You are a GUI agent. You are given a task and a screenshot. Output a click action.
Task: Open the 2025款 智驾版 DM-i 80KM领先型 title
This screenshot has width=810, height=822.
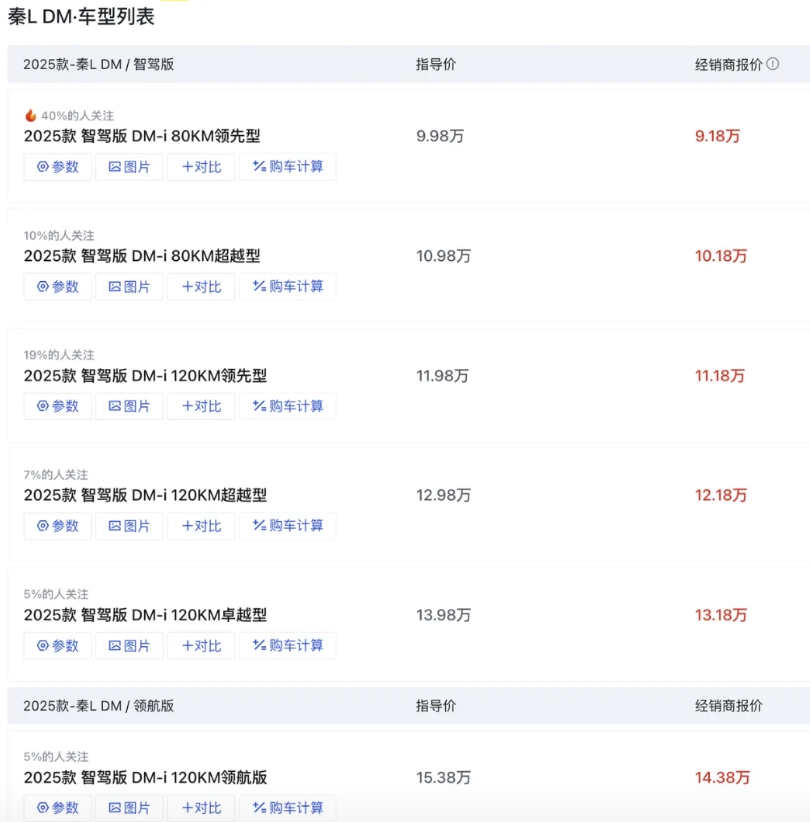click(x=142, y=136)
